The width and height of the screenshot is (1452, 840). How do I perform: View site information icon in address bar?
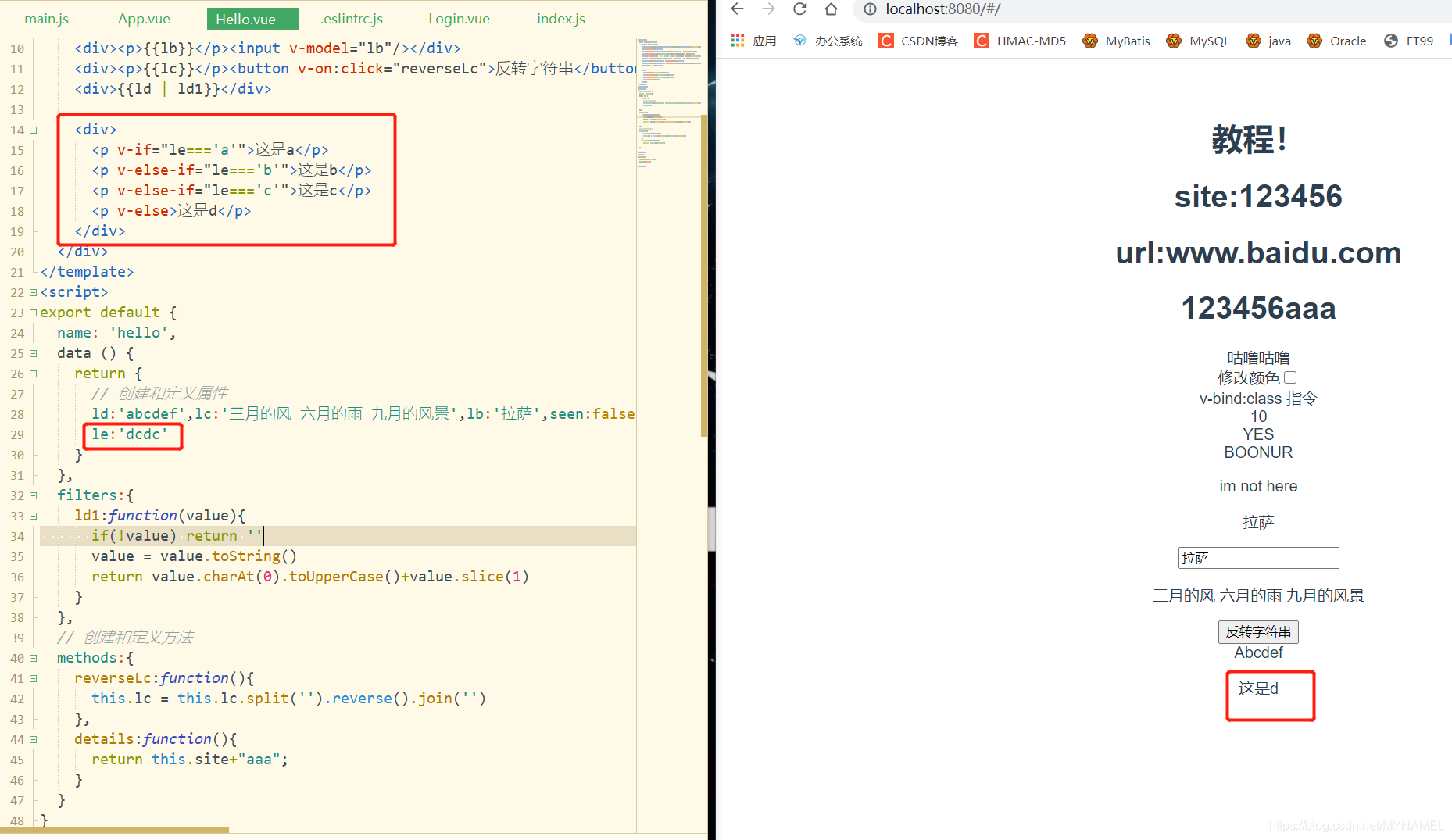[x=870, y=9]
